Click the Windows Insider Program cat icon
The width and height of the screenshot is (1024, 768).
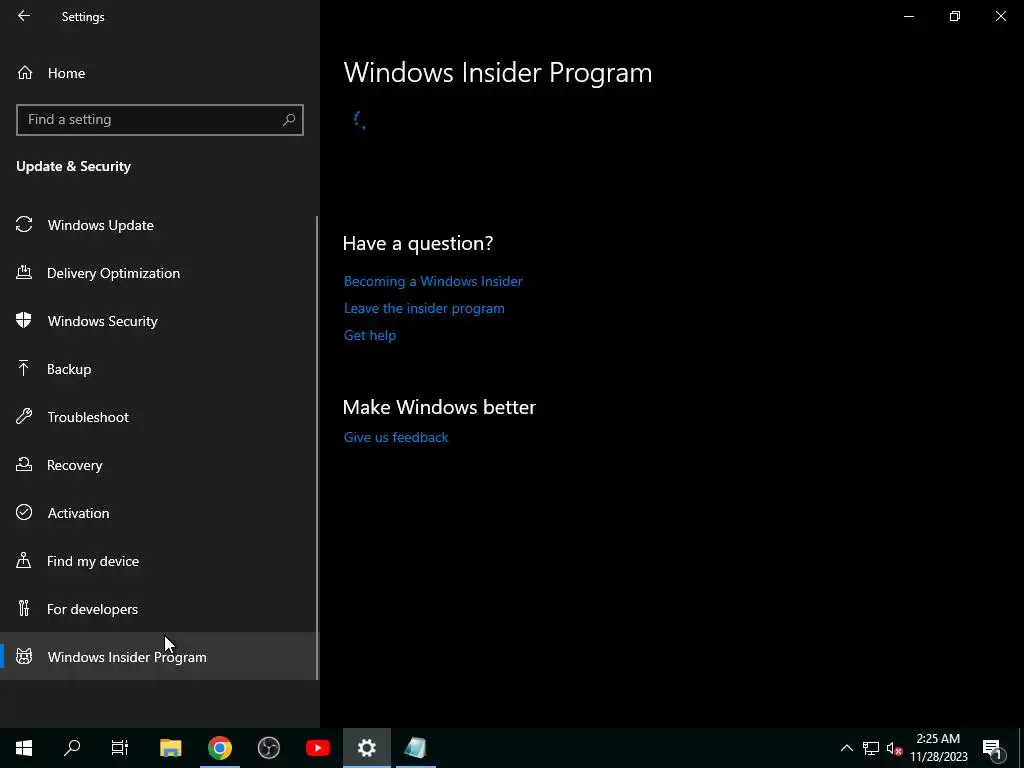(24, 656)
